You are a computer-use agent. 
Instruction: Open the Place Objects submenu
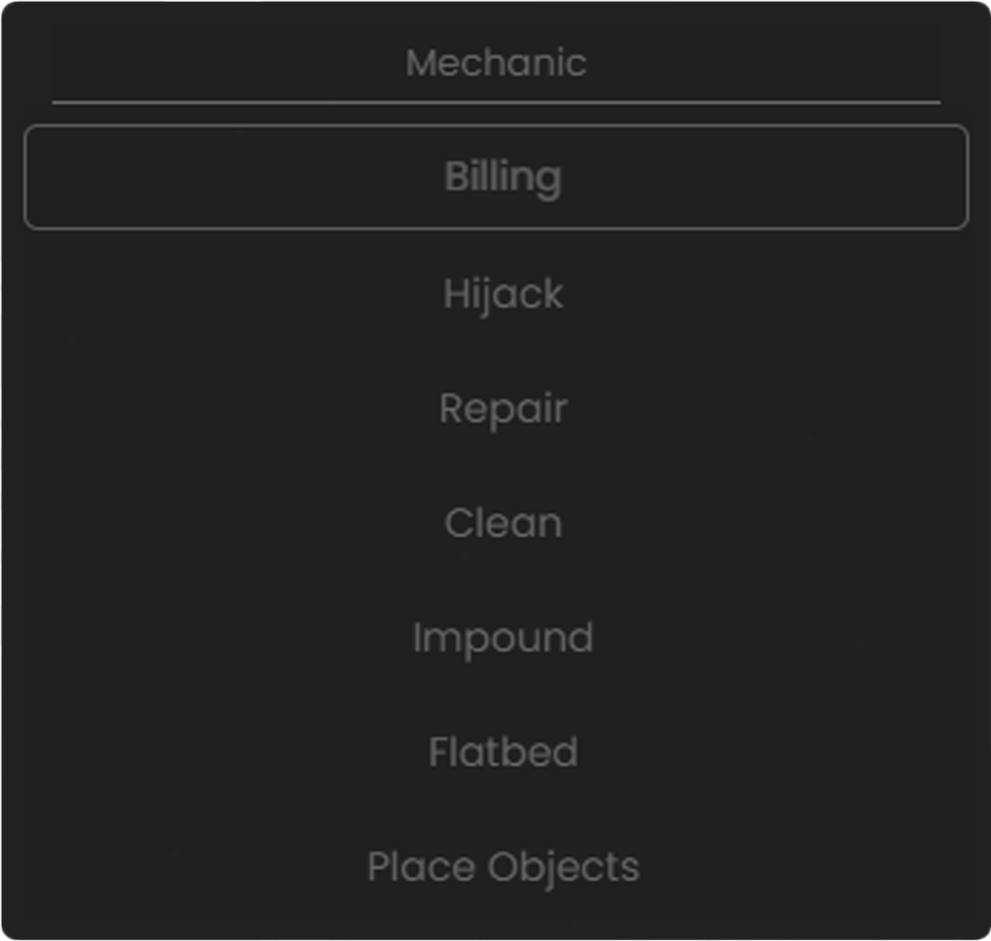click(503, 867)
